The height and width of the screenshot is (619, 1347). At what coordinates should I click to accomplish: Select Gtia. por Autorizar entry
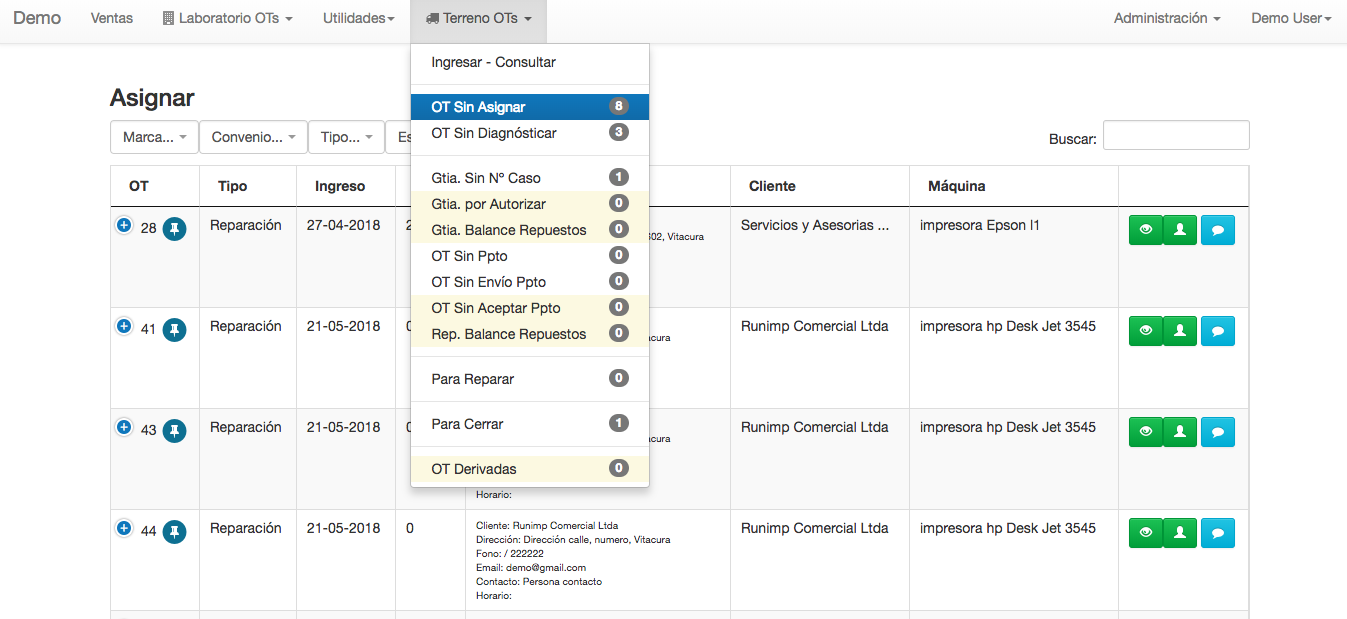pyautogui.click(x=530, y=204)
